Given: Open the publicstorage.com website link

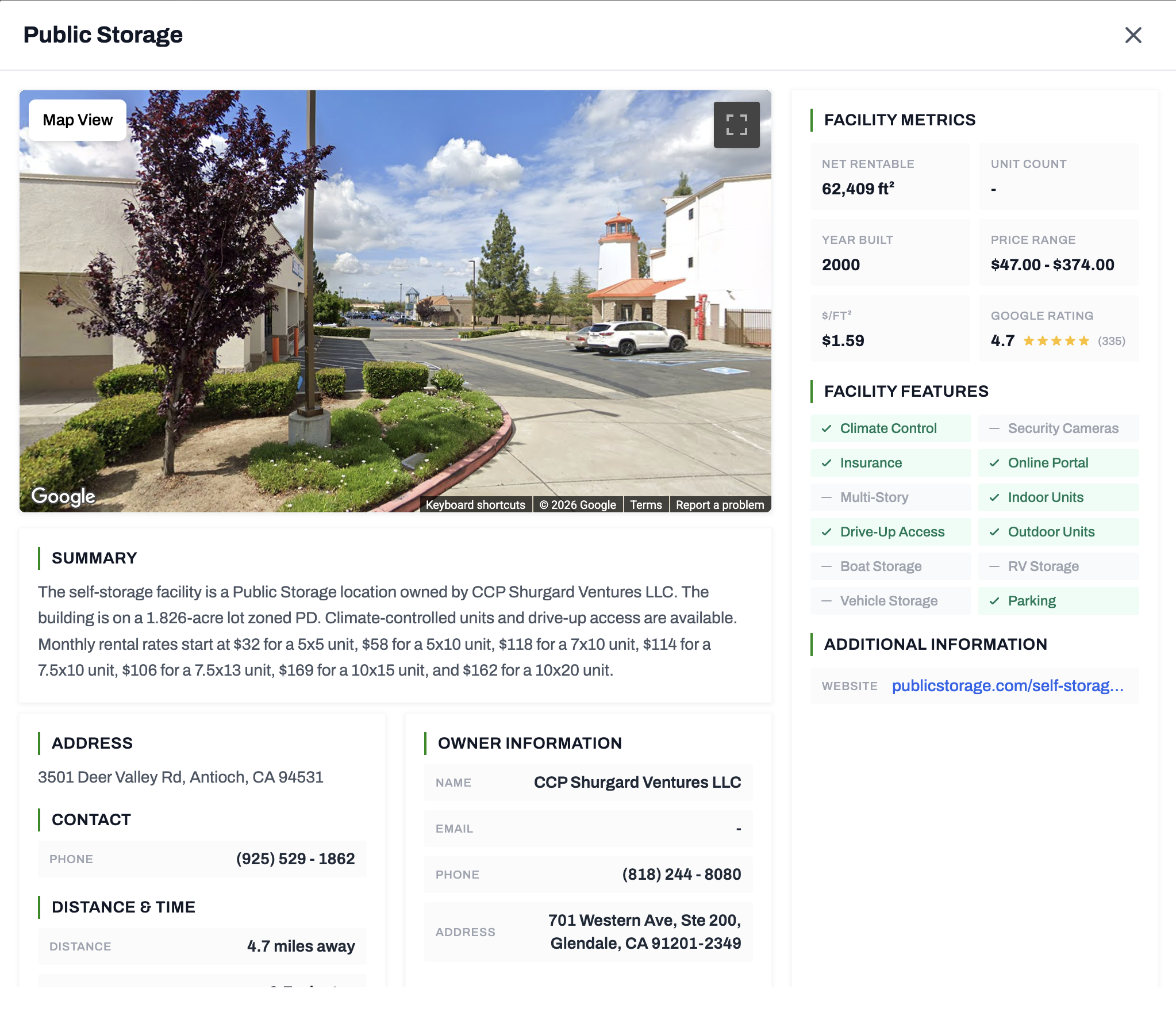Looking at the screenshot, I should click(1007, 686).
